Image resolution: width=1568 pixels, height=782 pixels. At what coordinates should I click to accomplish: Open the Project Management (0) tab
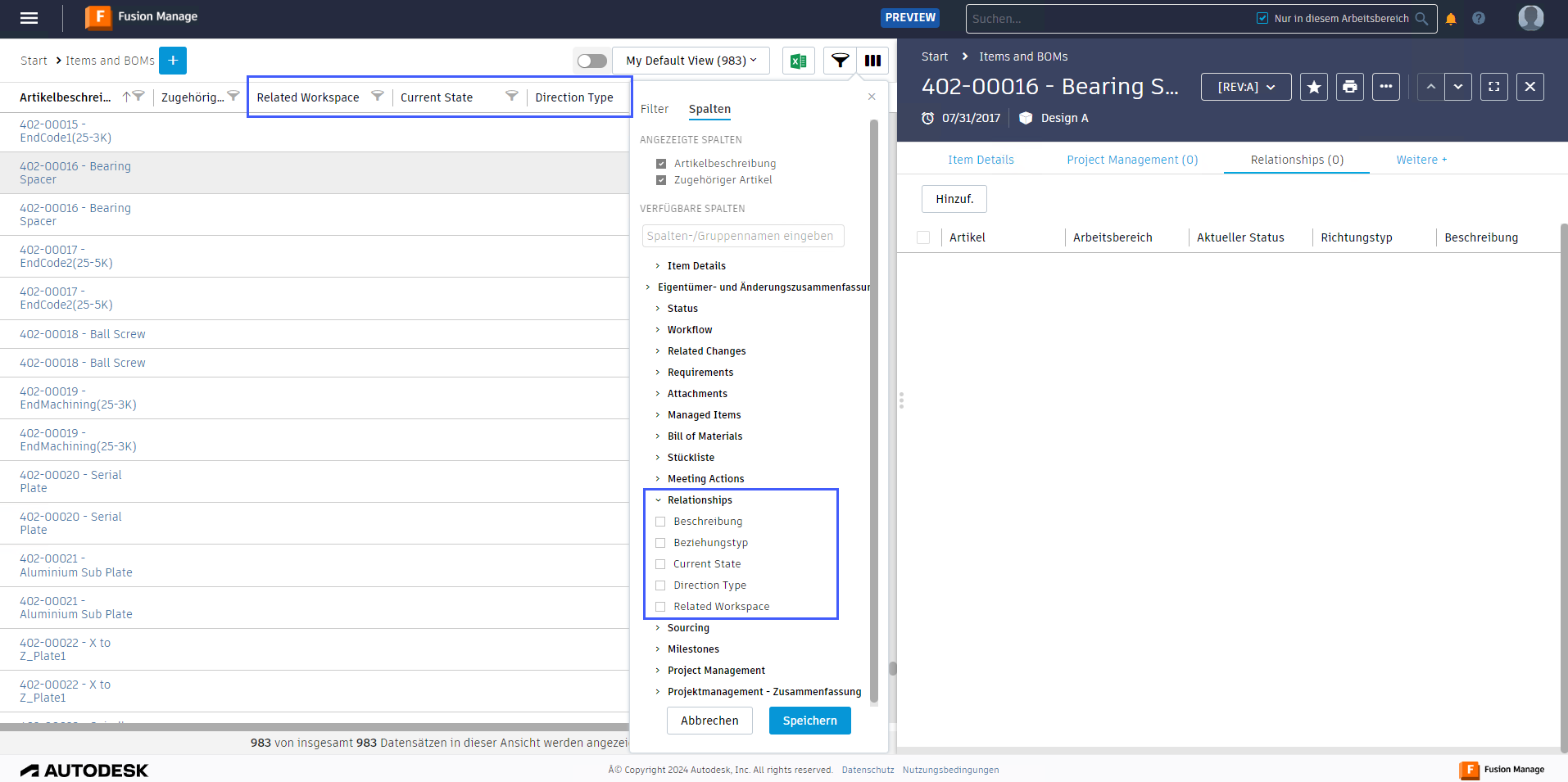coord(1132,160)
